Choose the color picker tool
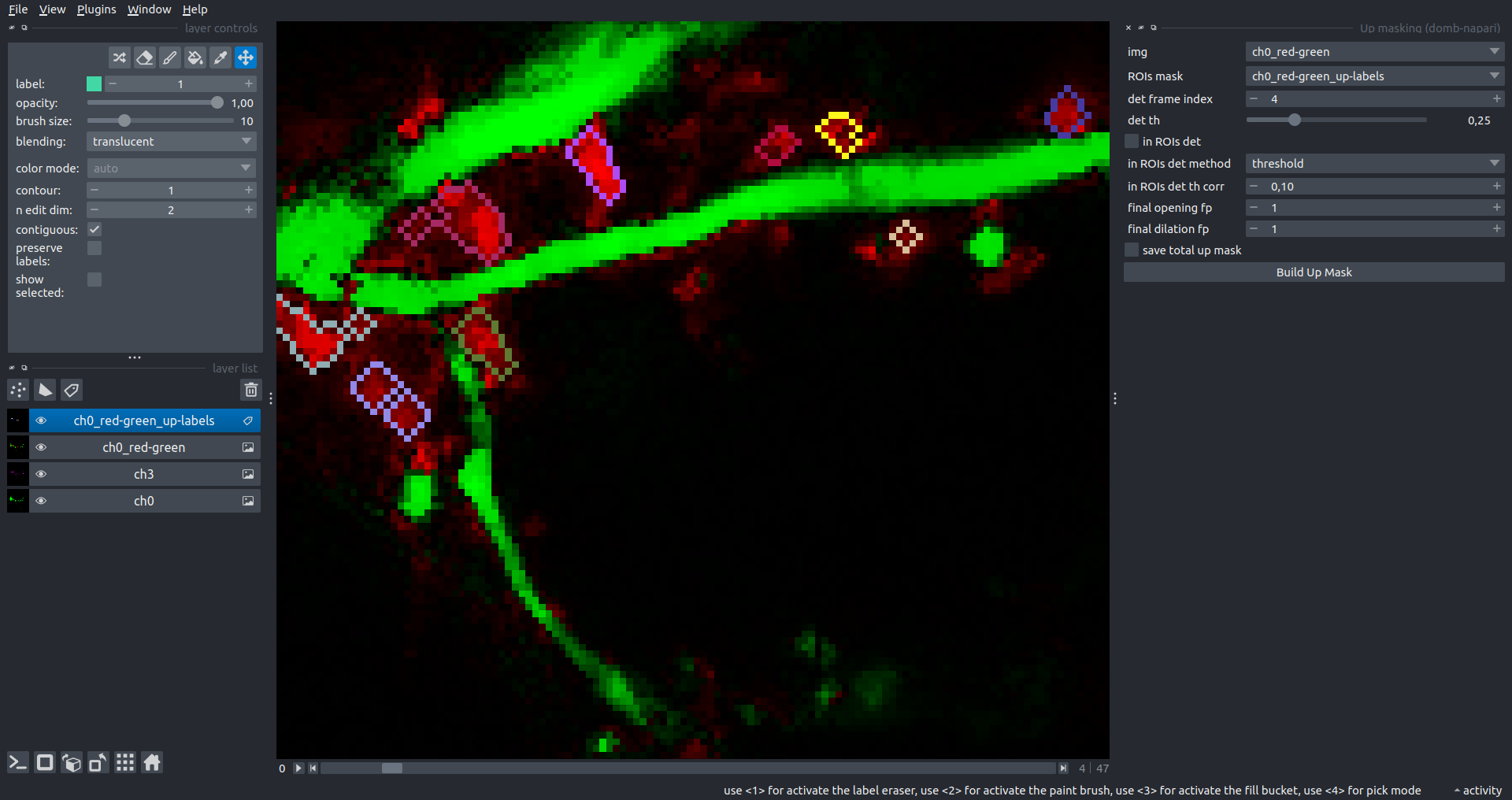 (220, 57)
